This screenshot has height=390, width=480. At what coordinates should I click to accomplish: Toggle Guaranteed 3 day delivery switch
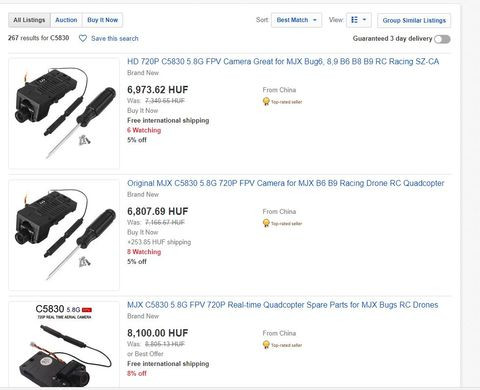pyautogui.click(x=442, y=39)
